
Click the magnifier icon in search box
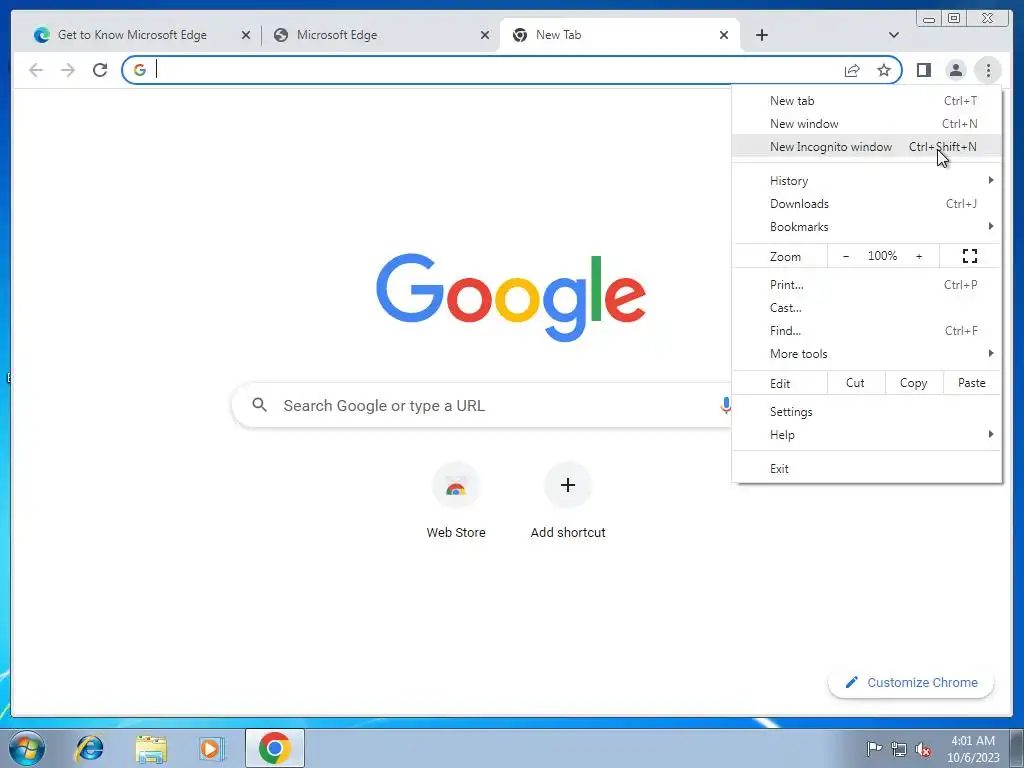click(x=259, y=405)
